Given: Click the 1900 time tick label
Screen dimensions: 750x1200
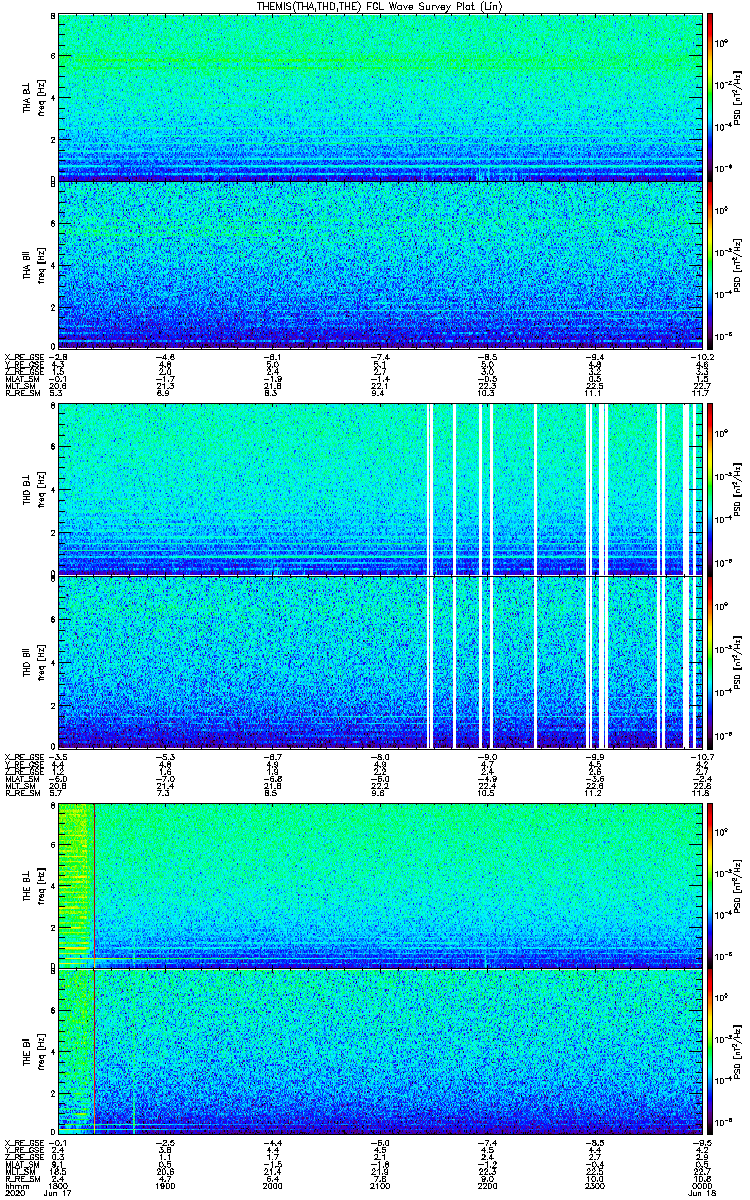Looking at the screenshot, I should tap(165, 1187).
